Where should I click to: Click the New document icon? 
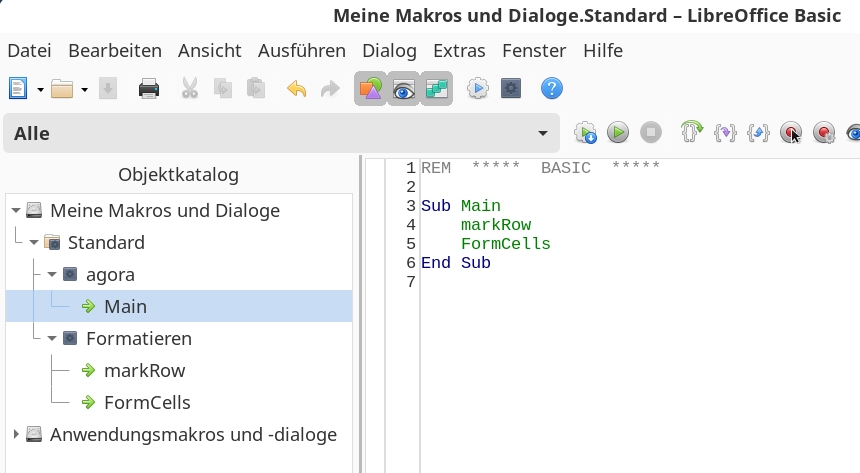tap(18, 88)
